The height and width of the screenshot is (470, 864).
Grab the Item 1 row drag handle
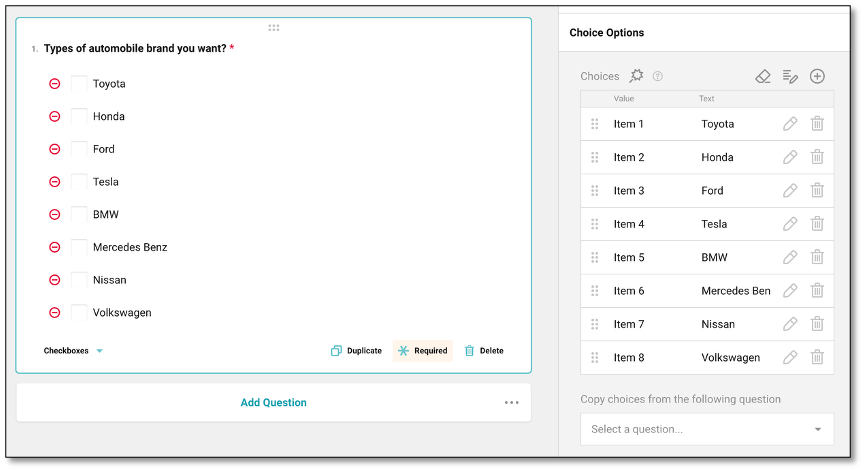[x=595, y=124]
